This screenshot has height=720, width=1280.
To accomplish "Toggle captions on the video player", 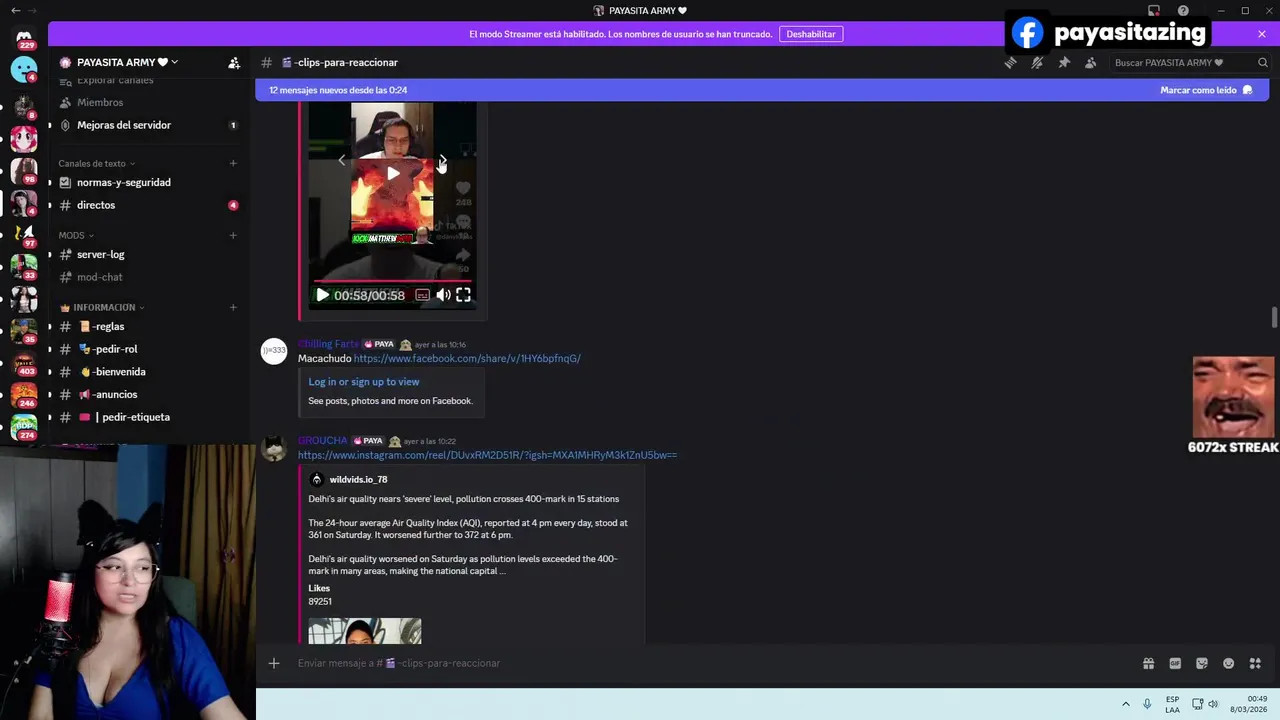I will click(x=423, y=295).
